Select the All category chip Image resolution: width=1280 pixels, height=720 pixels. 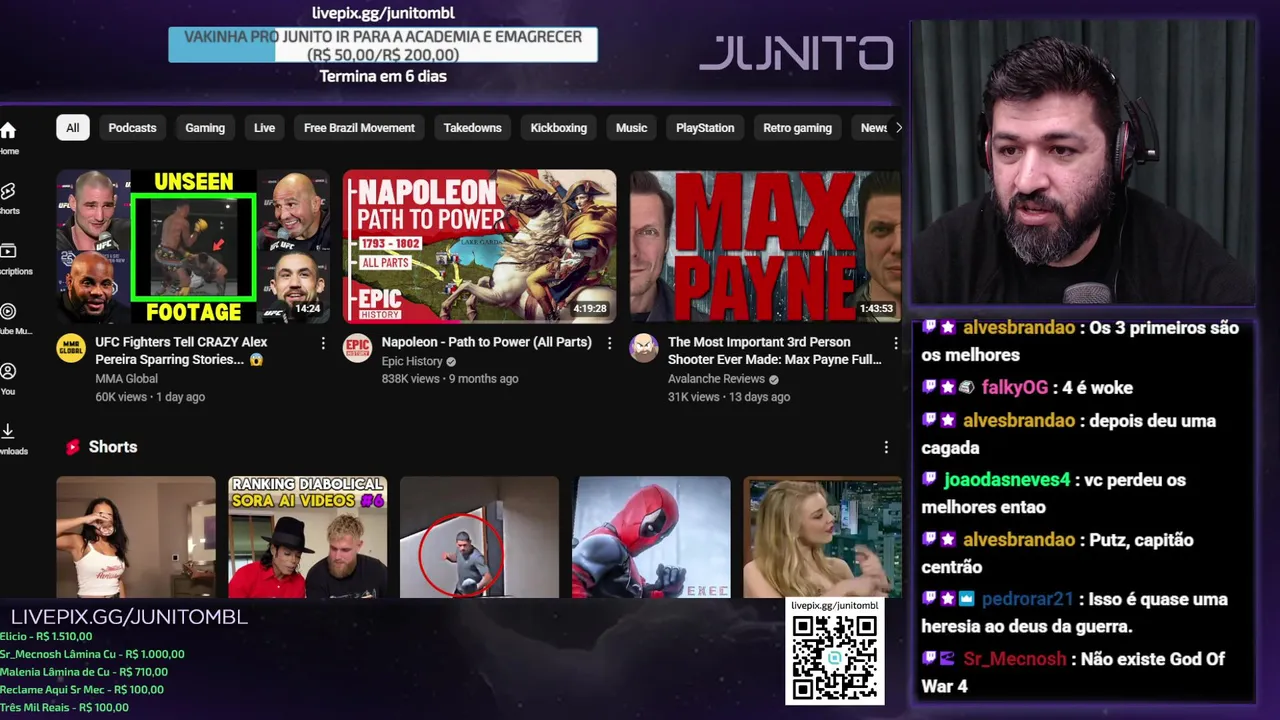[x=73, y=128]
